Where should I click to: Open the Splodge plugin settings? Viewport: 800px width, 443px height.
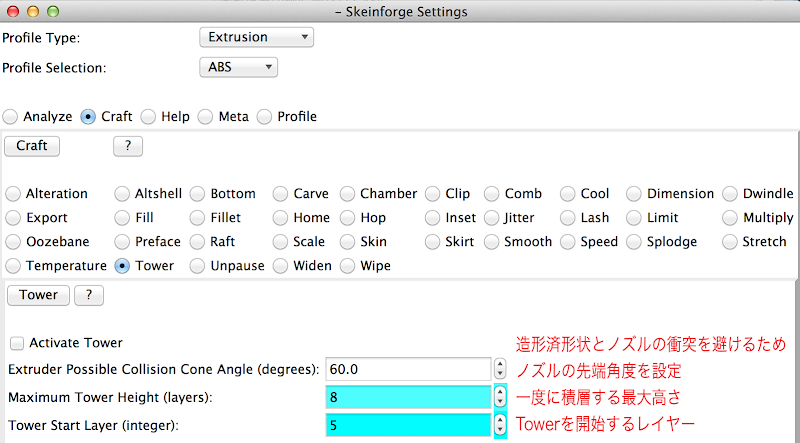coord(634,242)
